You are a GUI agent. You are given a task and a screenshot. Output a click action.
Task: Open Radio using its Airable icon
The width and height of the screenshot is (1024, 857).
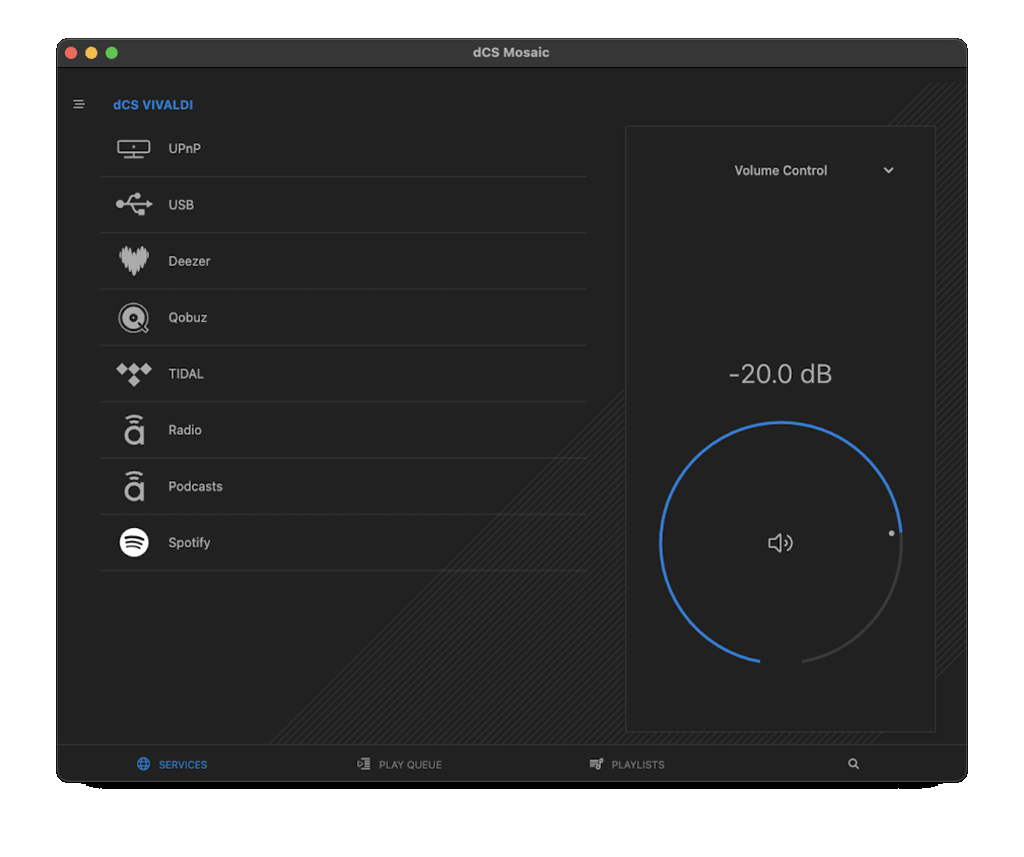(x=134, y=430)
